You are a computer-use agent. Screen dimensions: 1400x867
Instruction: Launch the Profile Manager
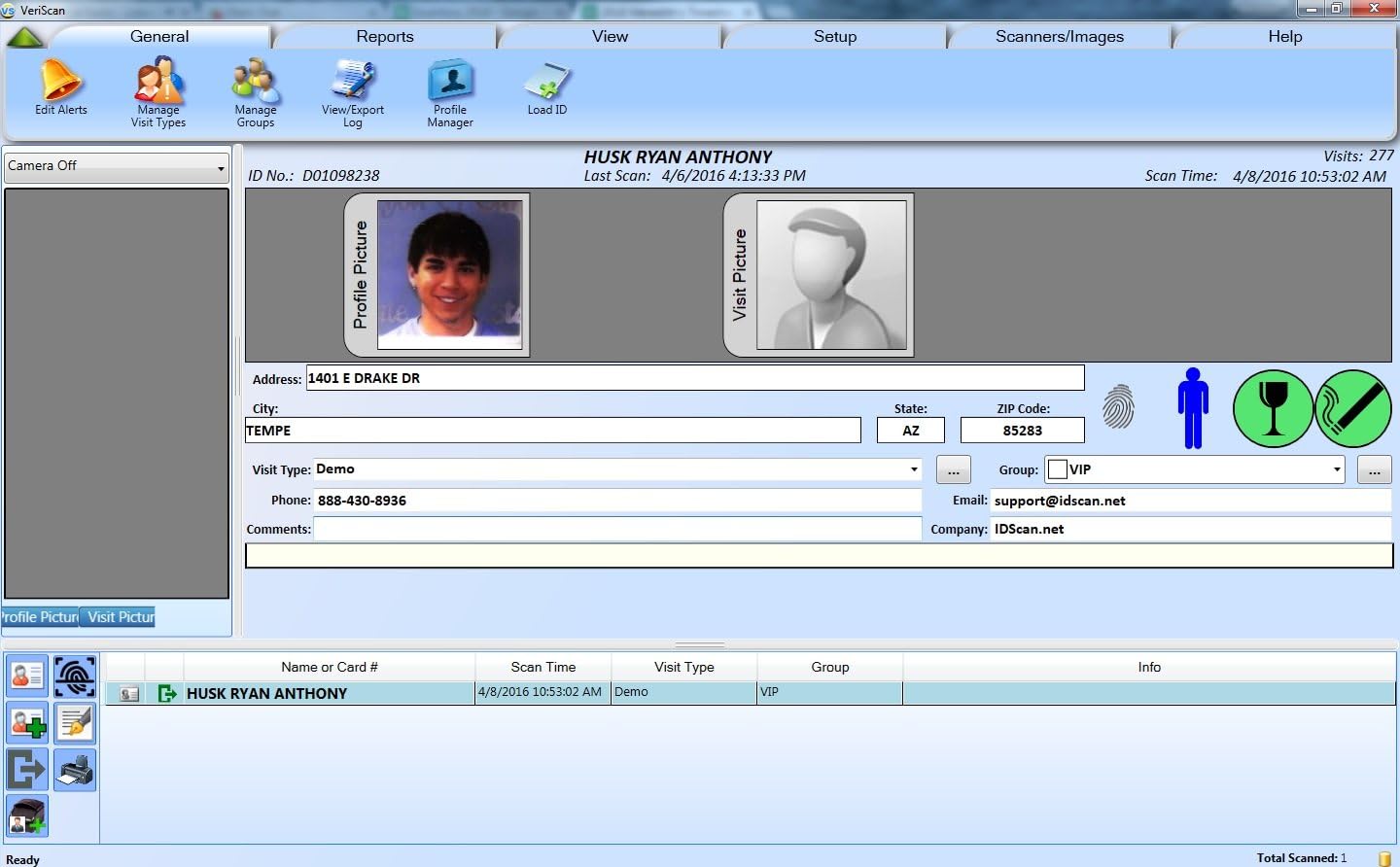click(x=449, y=87)
